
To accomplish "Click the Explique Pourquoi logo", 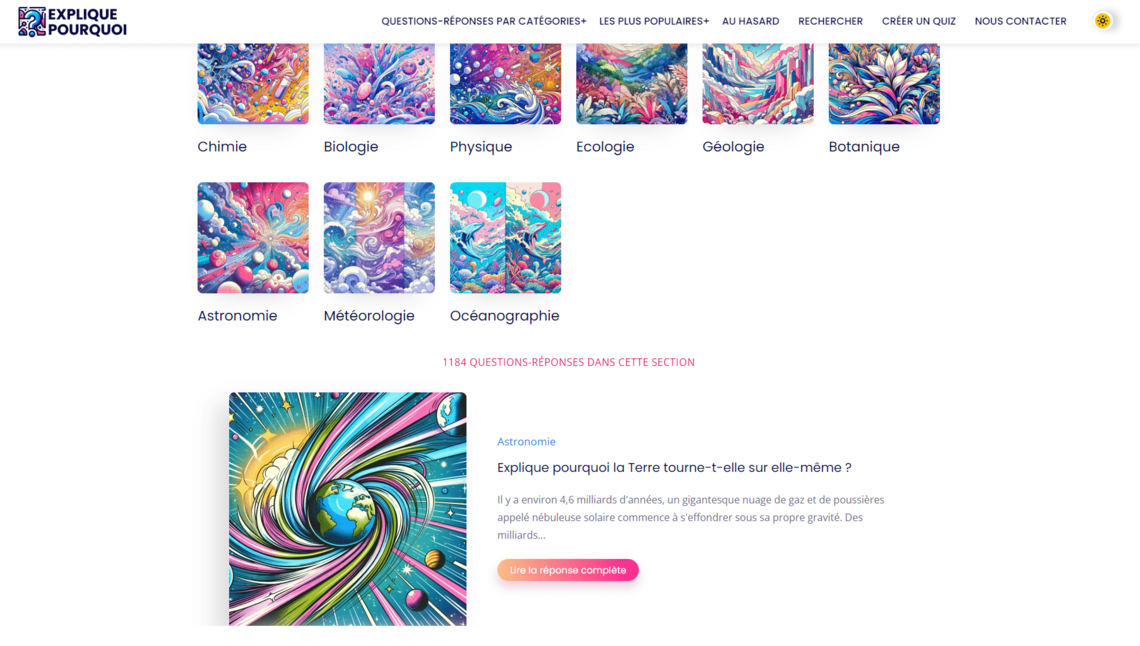I will point(73,22).
